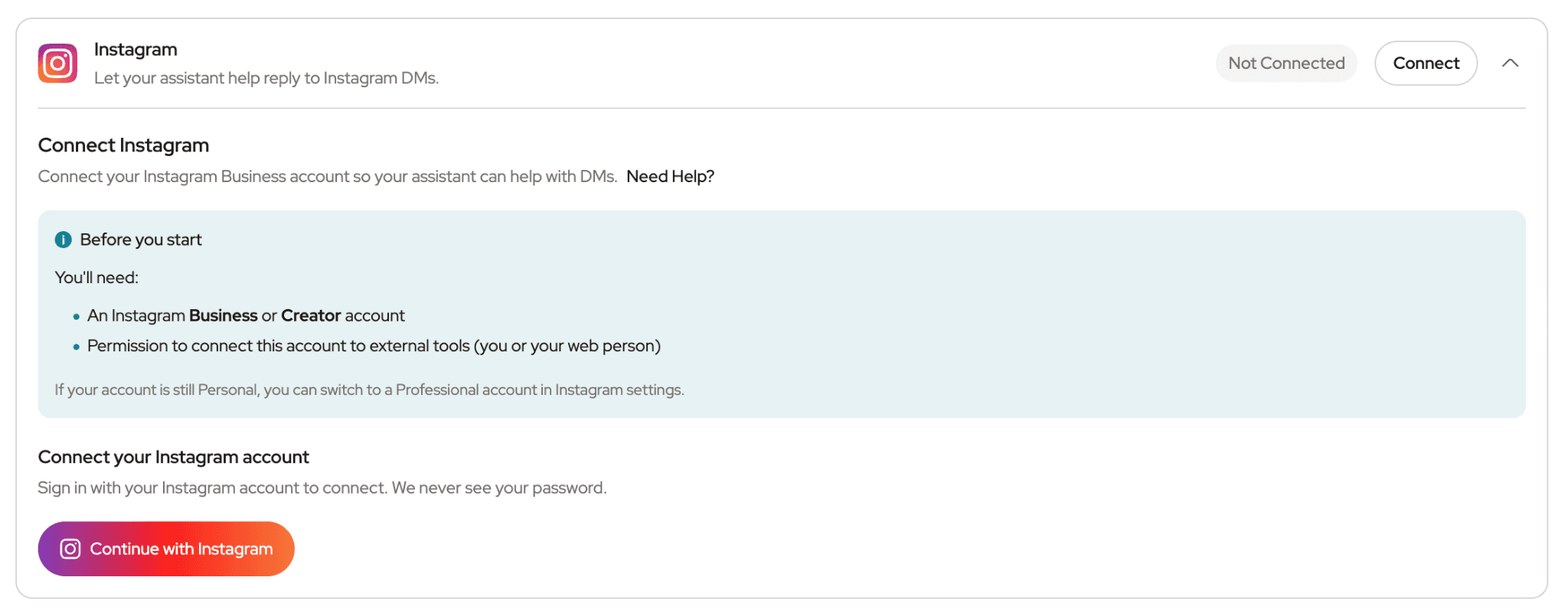Click the Let your assistant help reply subtitle
The width and height of the screenshot is (1568, 613).
266,78
